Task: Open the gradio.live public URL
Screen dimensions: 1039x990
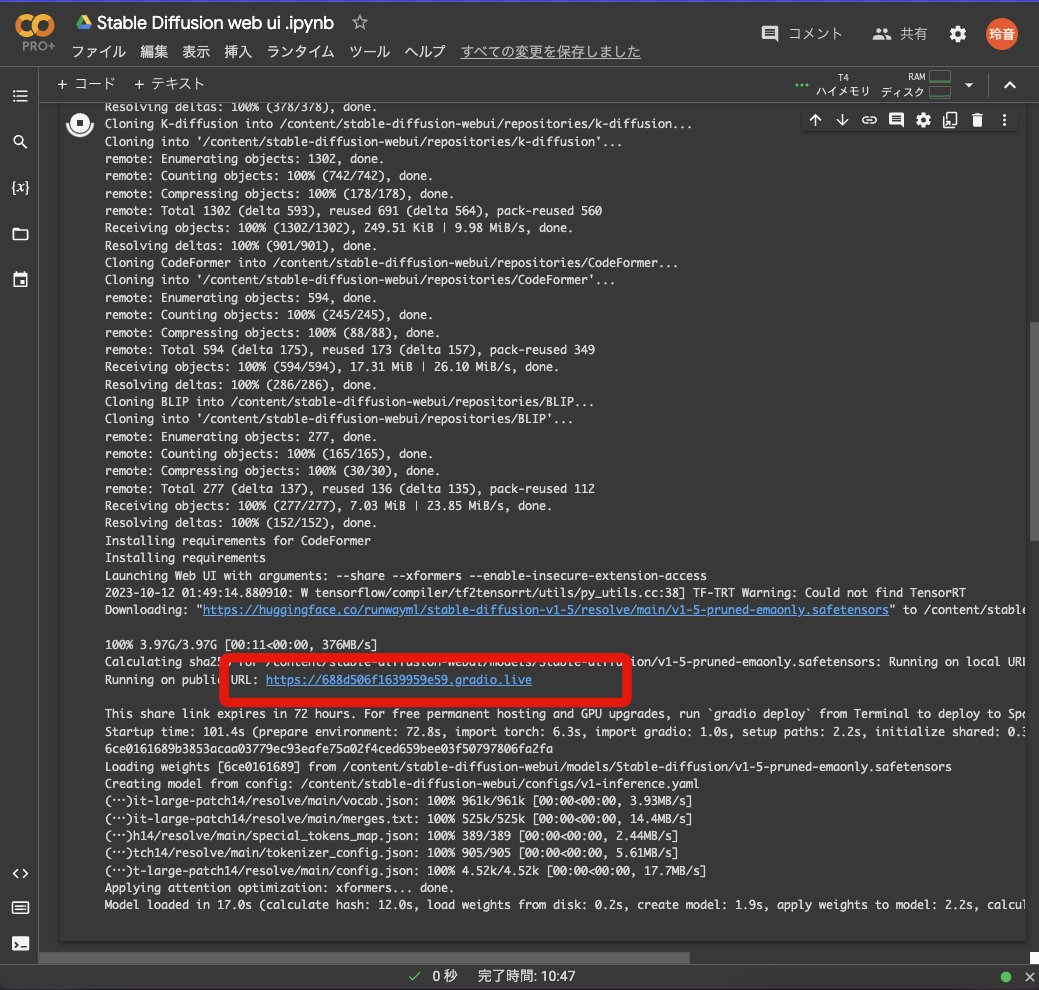Action: (398, 680)
